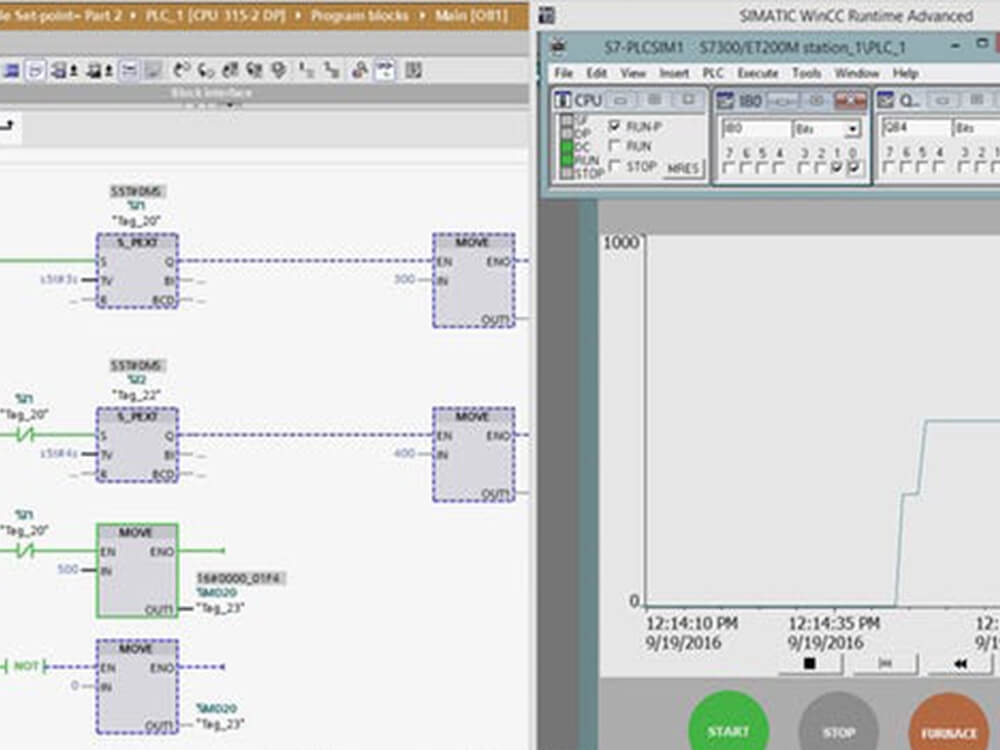
Task: Click the IB0 sub-window icon
Action: click(724, 100)
